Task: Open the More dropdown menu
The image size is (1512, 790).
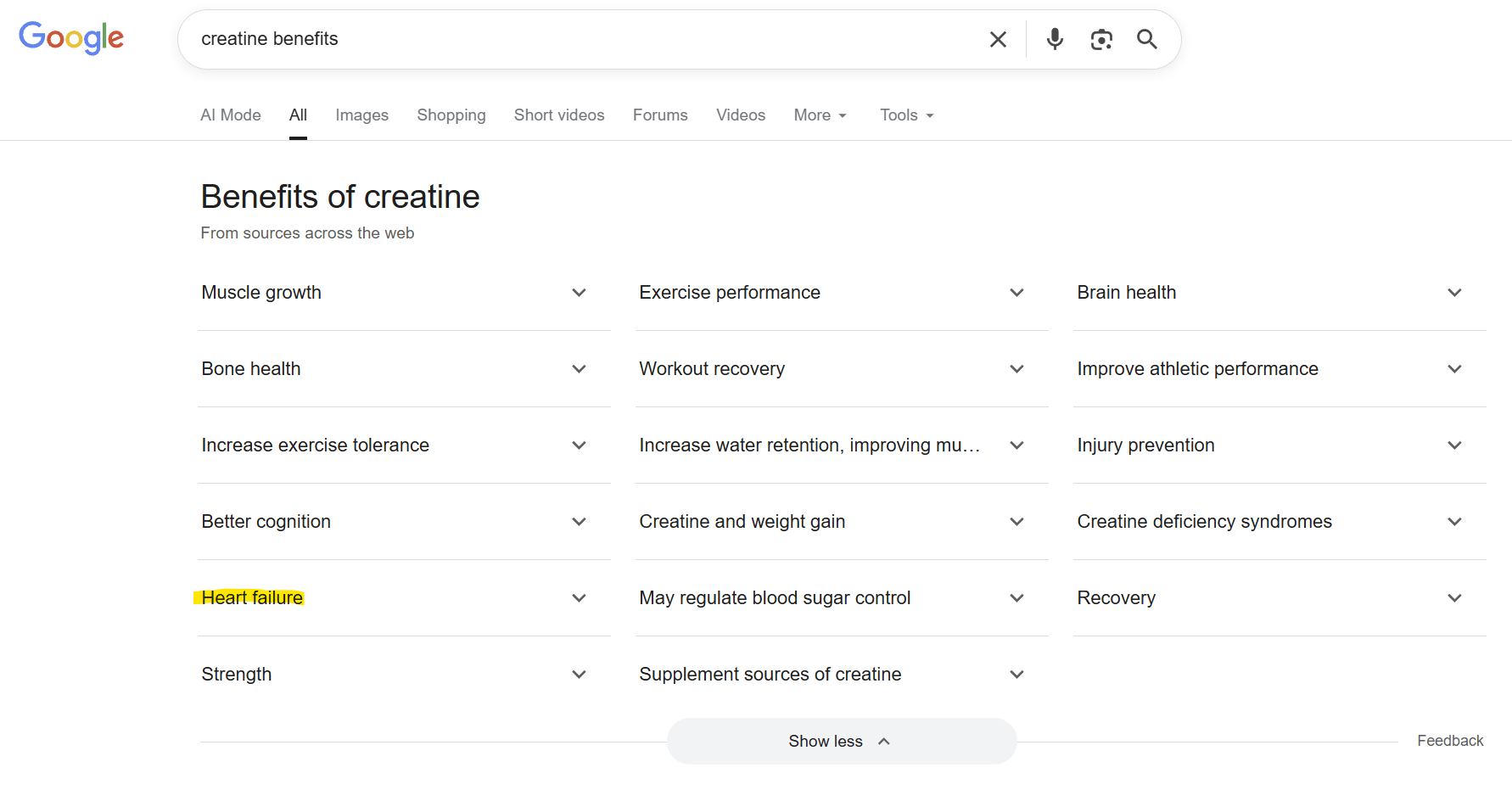Action: click(x=820, y=115)
